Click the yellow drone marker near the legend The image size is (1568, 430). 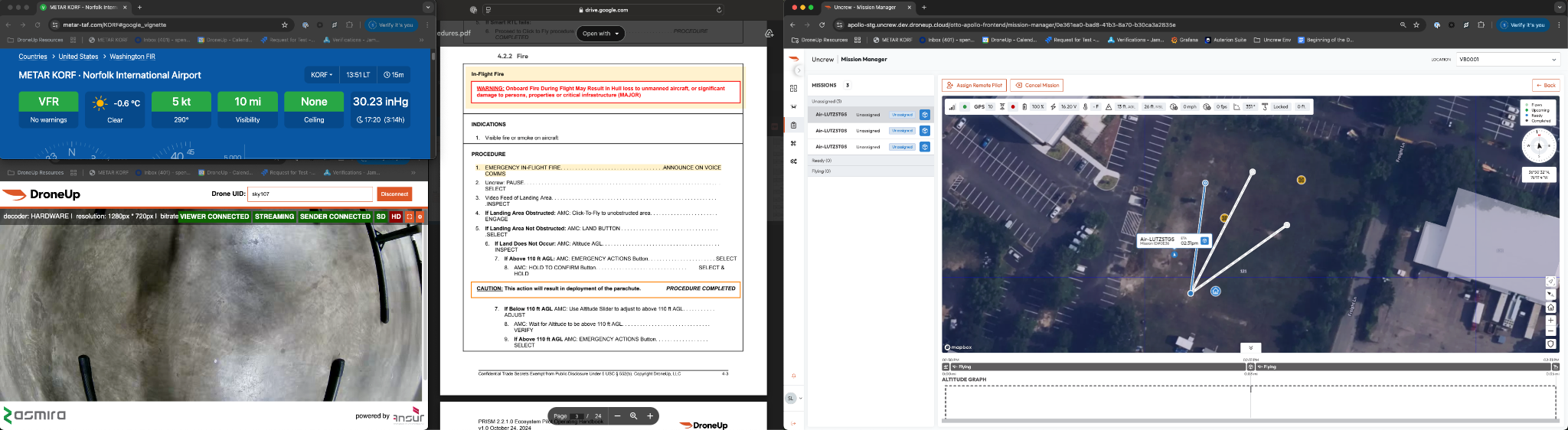point(1301,180)
